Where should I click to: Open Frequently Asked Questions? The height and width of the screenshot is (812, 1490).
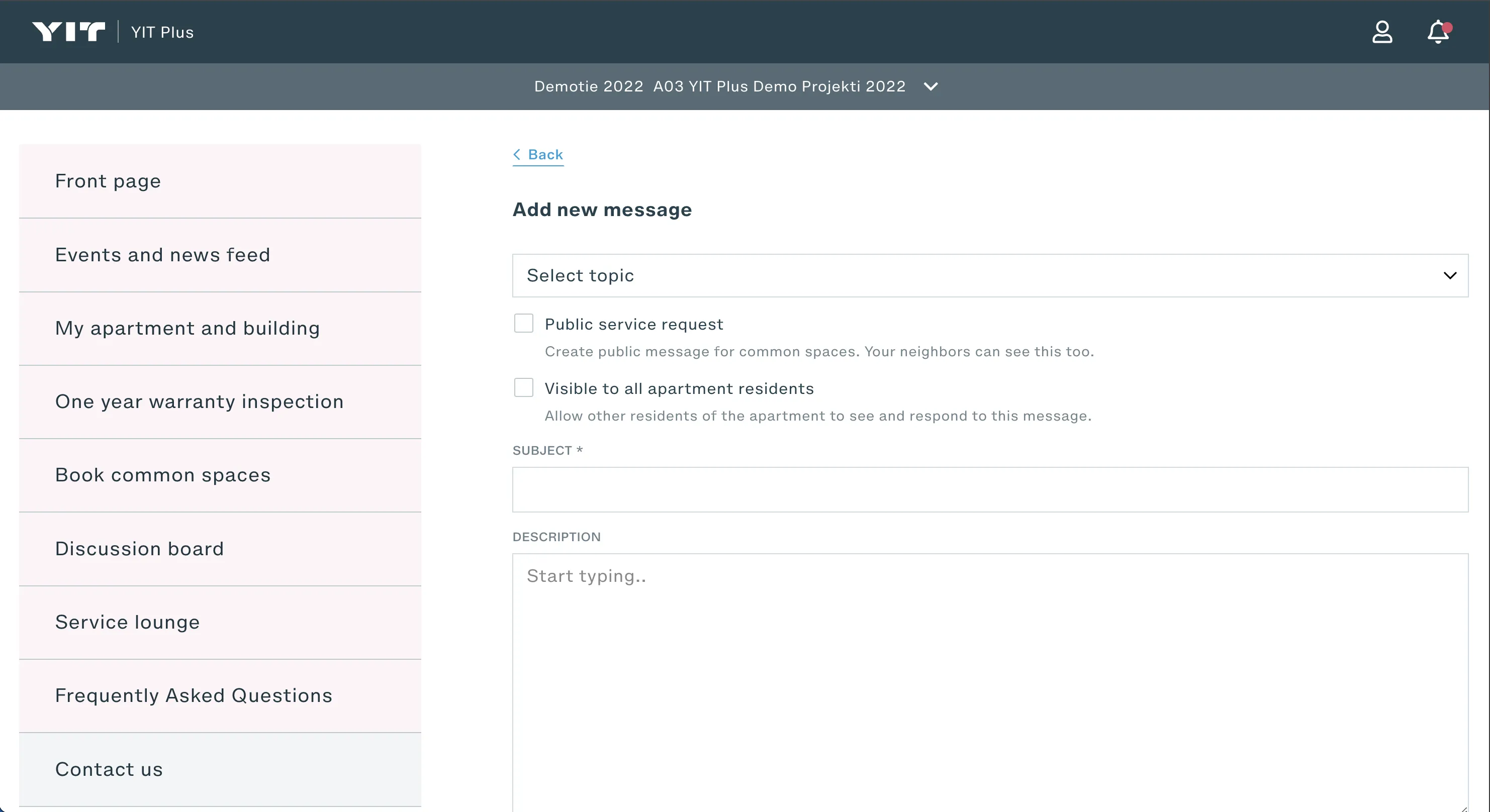220,696
